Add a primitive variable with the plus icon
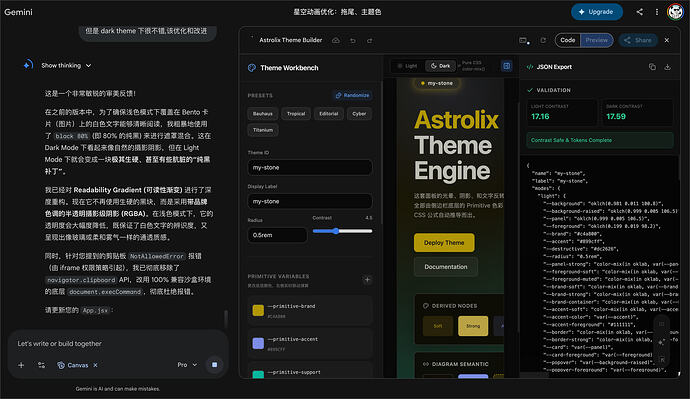 tap(367, 280)
